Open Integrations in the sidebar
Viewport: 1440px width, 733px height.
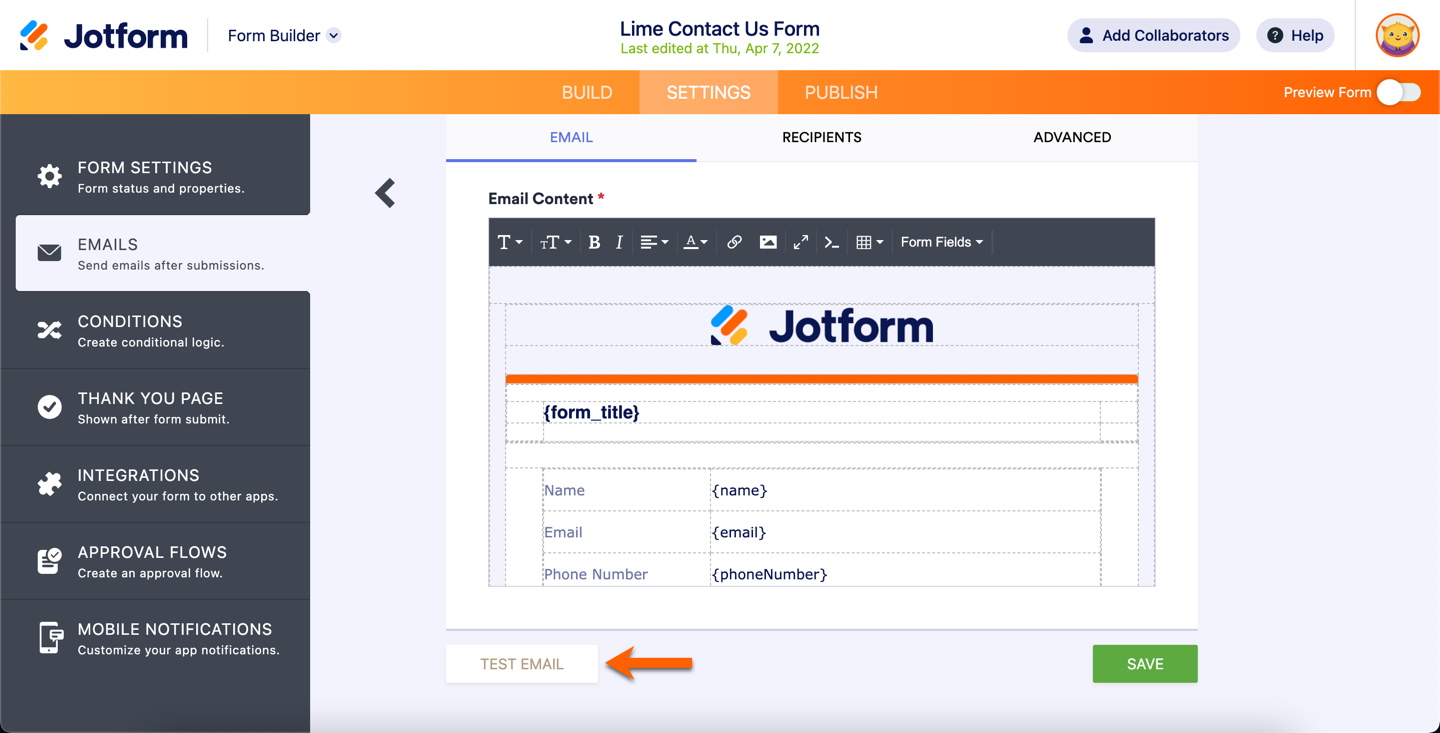[155, 484]
